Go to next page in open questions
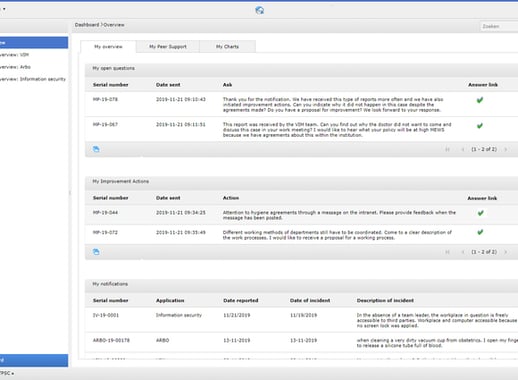This screenshot has height=380, width=518. 506,149
